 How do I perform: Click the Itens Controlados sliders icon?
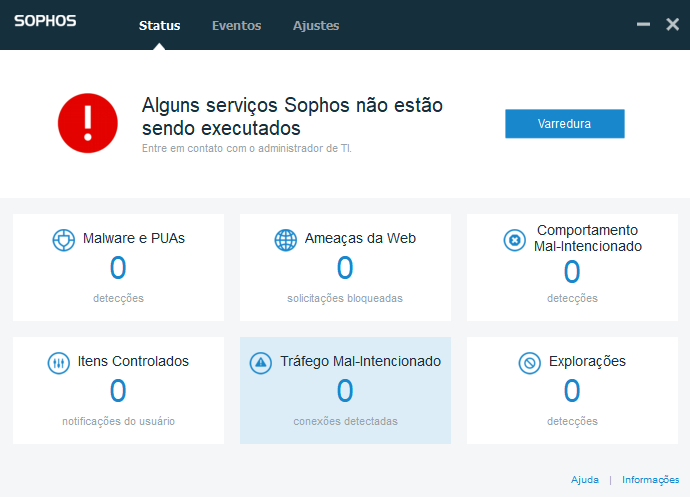(59, 363)
